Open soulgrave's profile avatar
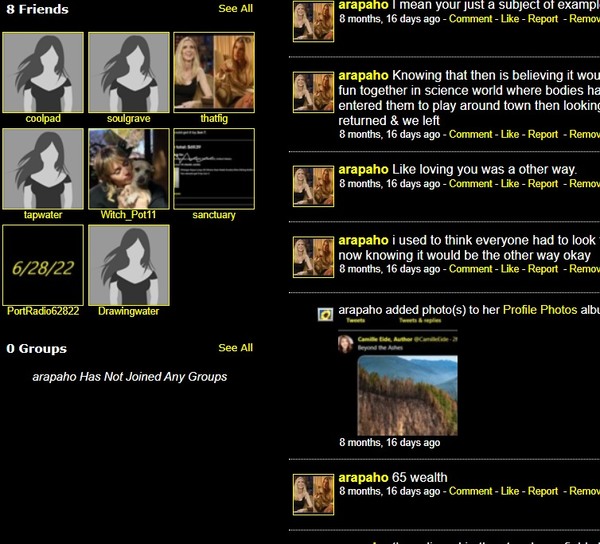This screenshot has width=600, height=544. pyautogui.click(x=129, y=73)
